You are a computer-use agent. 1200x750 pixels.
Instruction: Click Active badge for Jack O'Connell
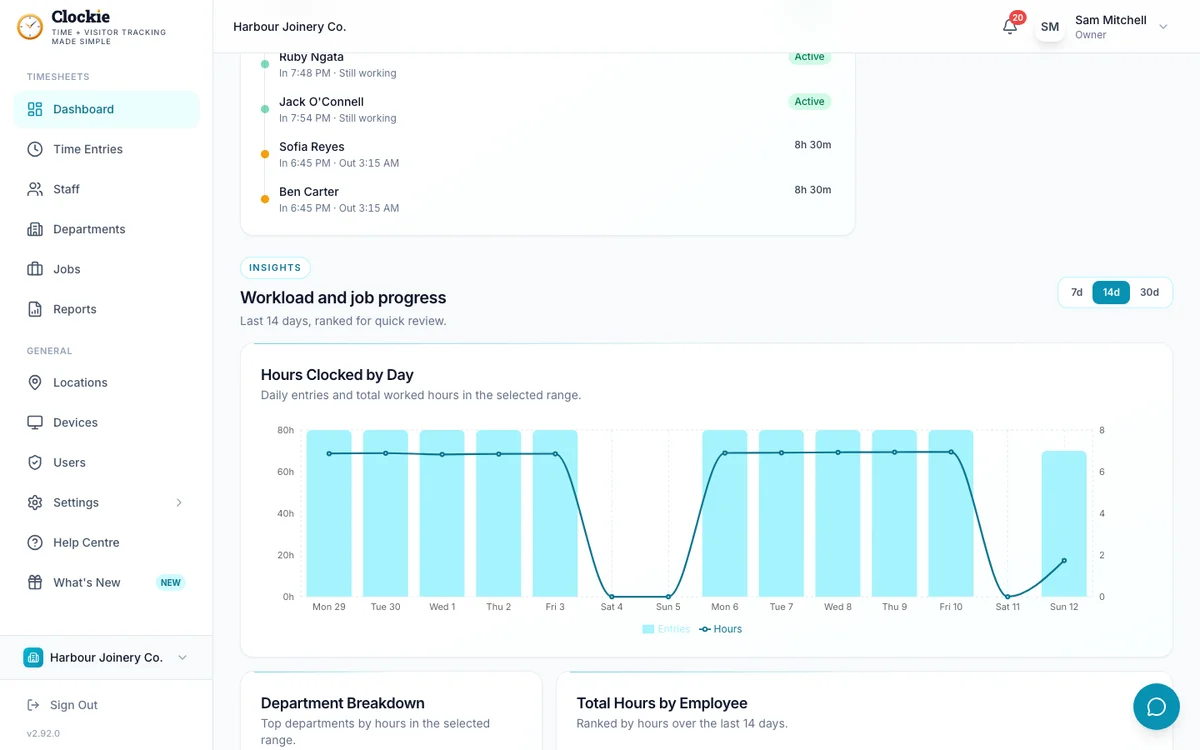[809, 101]
